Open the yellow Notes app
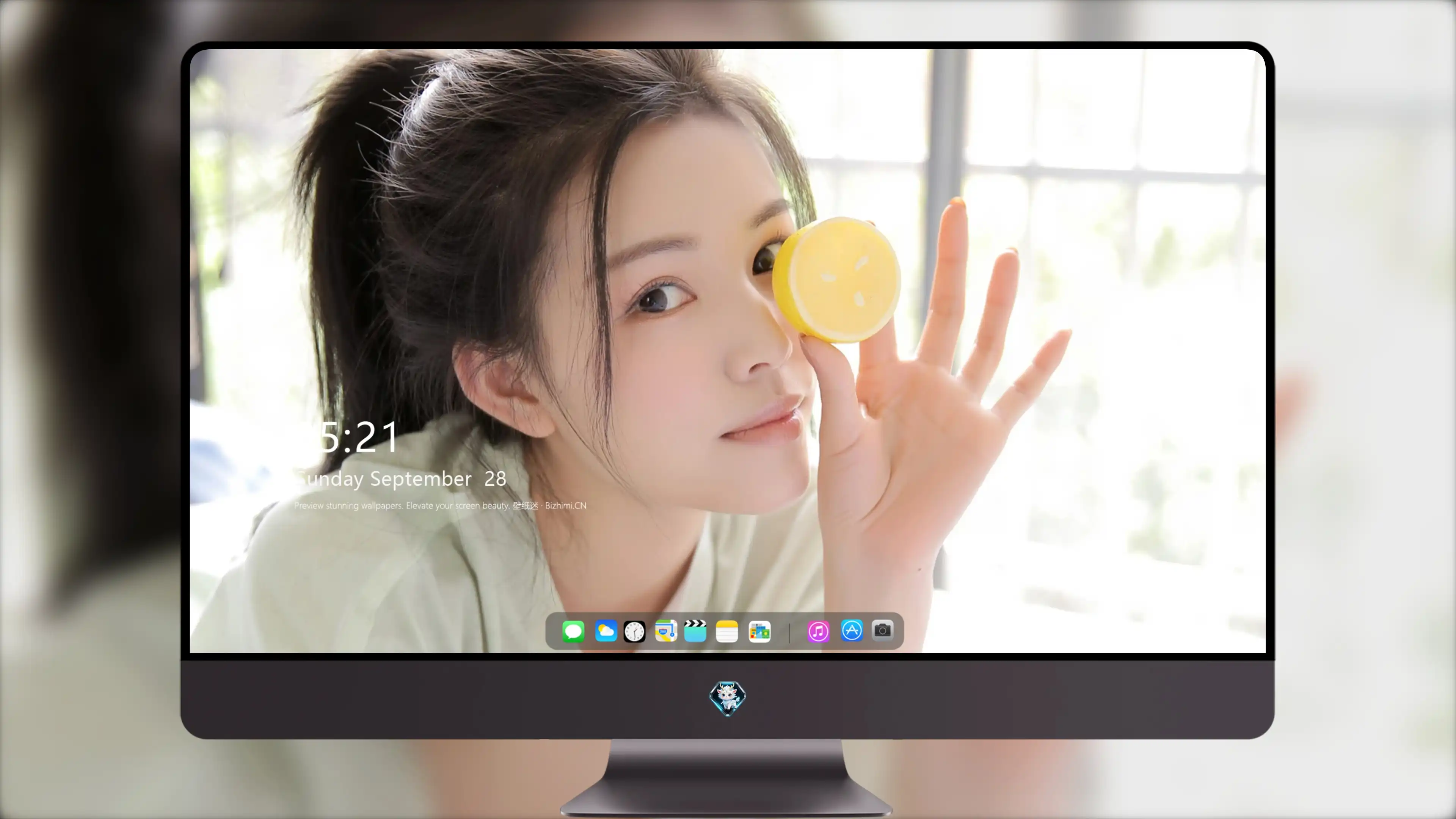The width and height of the screenshot is (1456, 819). (727, 631)
